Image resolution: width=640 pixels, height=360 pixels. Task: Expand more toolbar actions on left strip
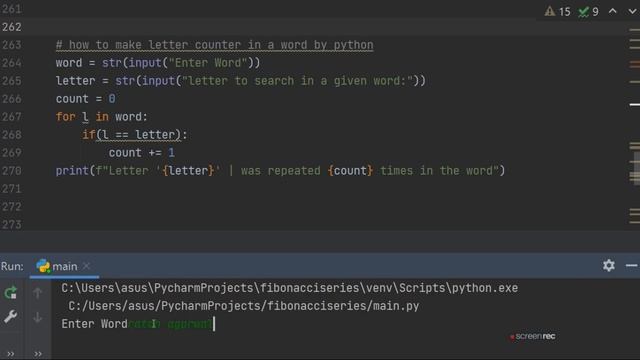pos(11,353)
